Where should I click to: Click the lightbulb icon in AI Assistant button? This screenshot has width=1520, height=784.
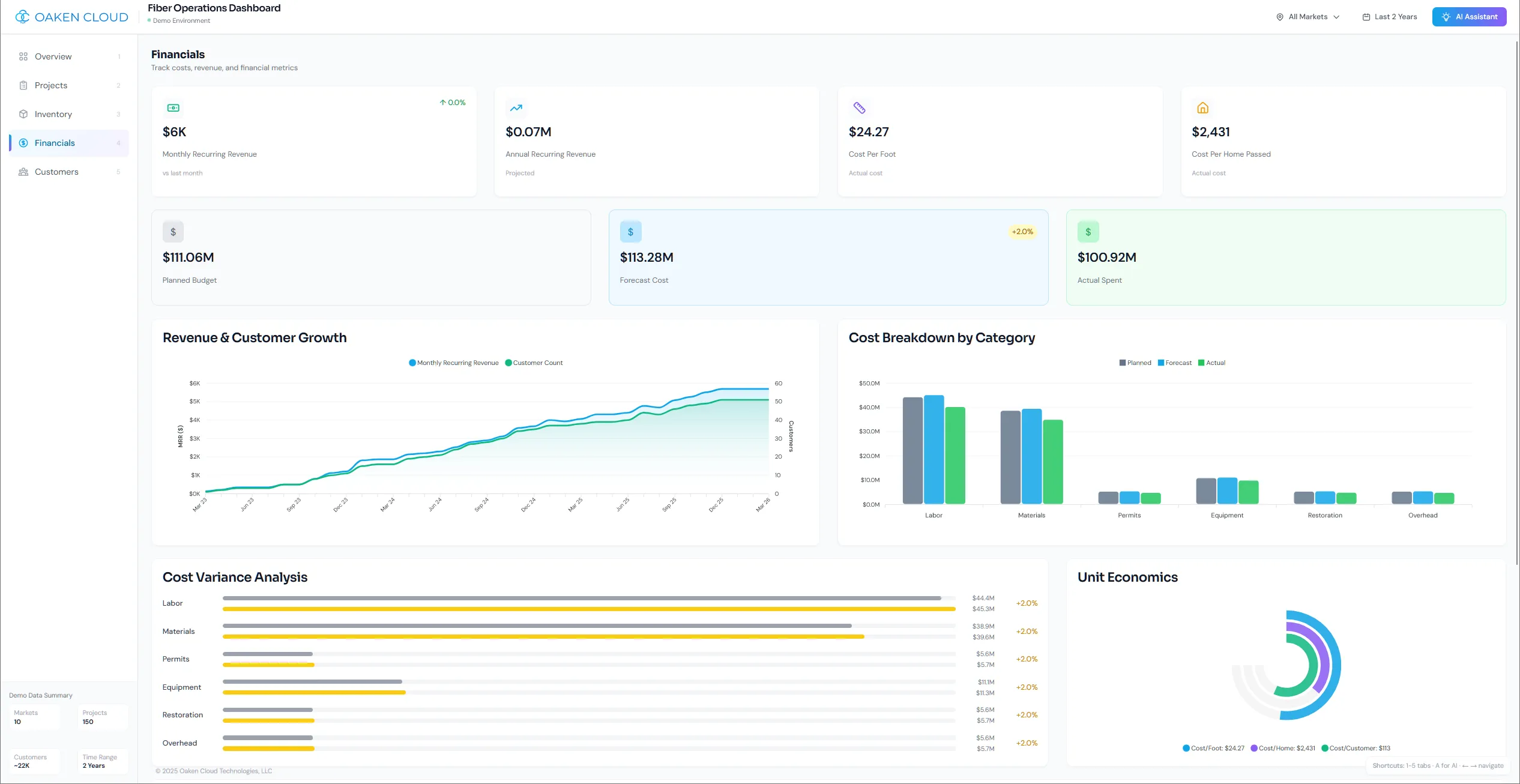point(1446,17)
